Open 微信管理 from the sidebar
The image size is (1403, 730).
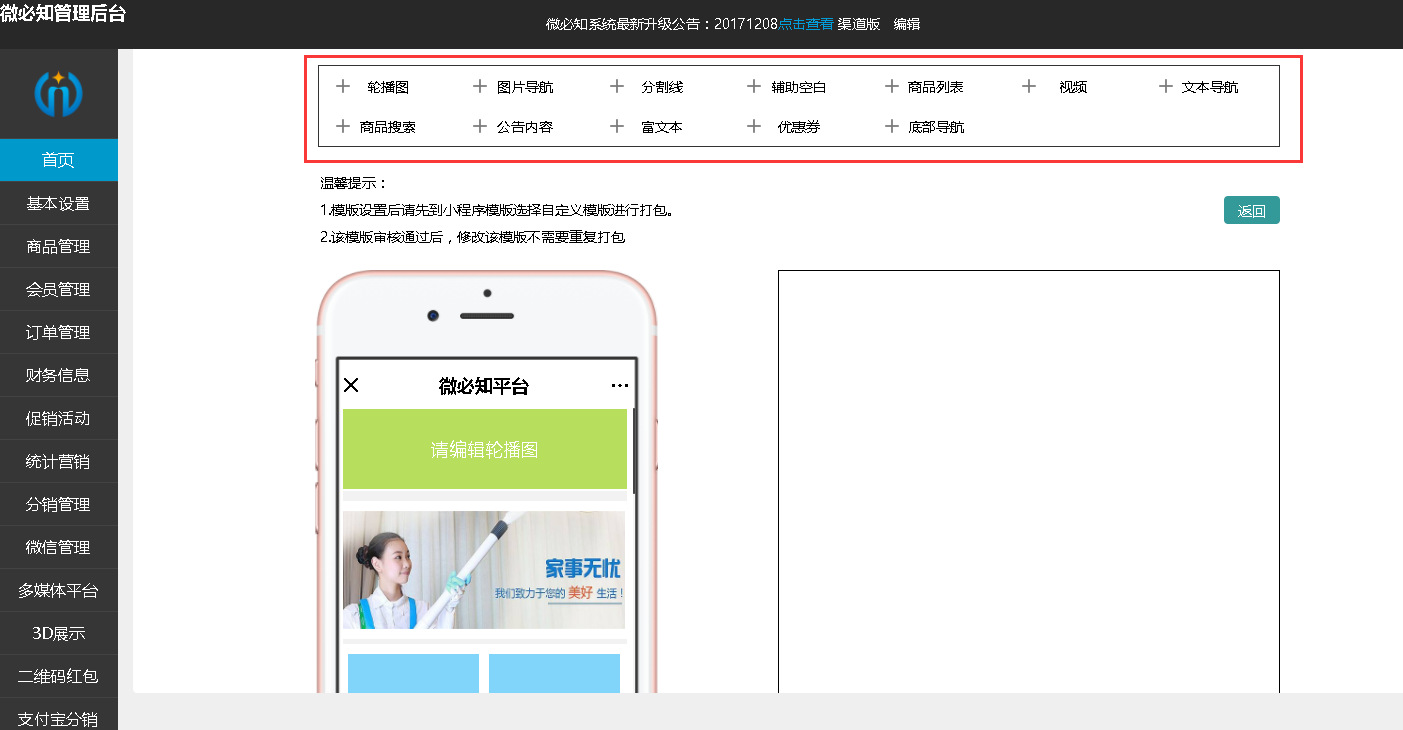[59, 547]
